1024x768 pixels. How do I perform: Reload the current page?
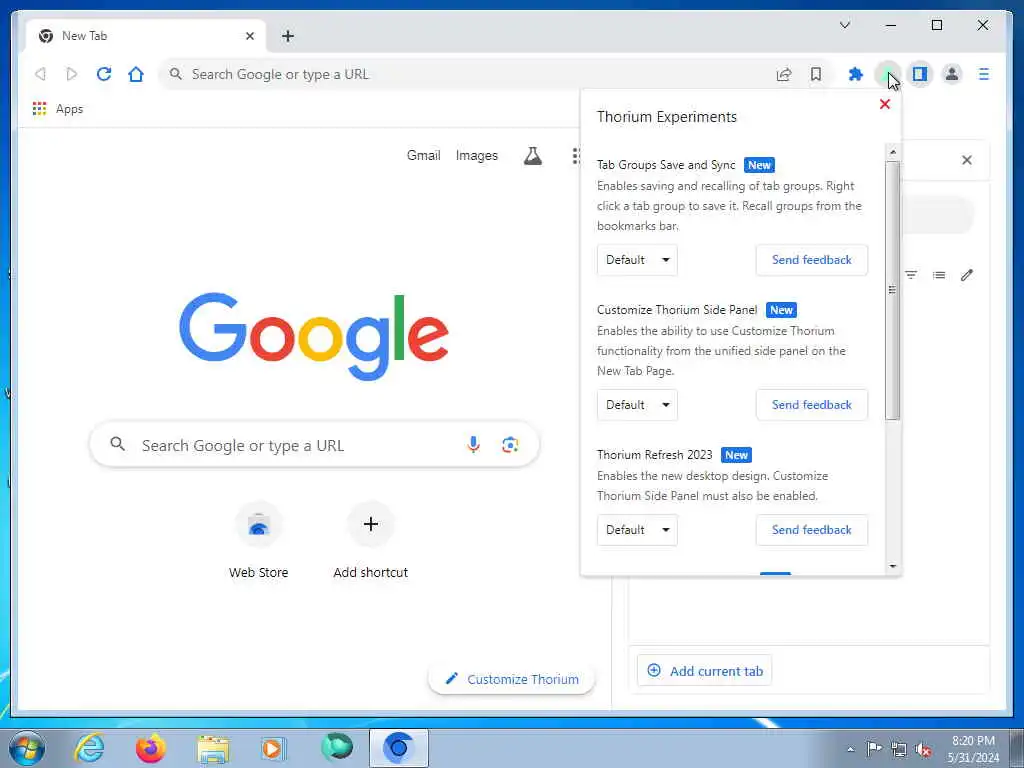(x=104, y=74)
